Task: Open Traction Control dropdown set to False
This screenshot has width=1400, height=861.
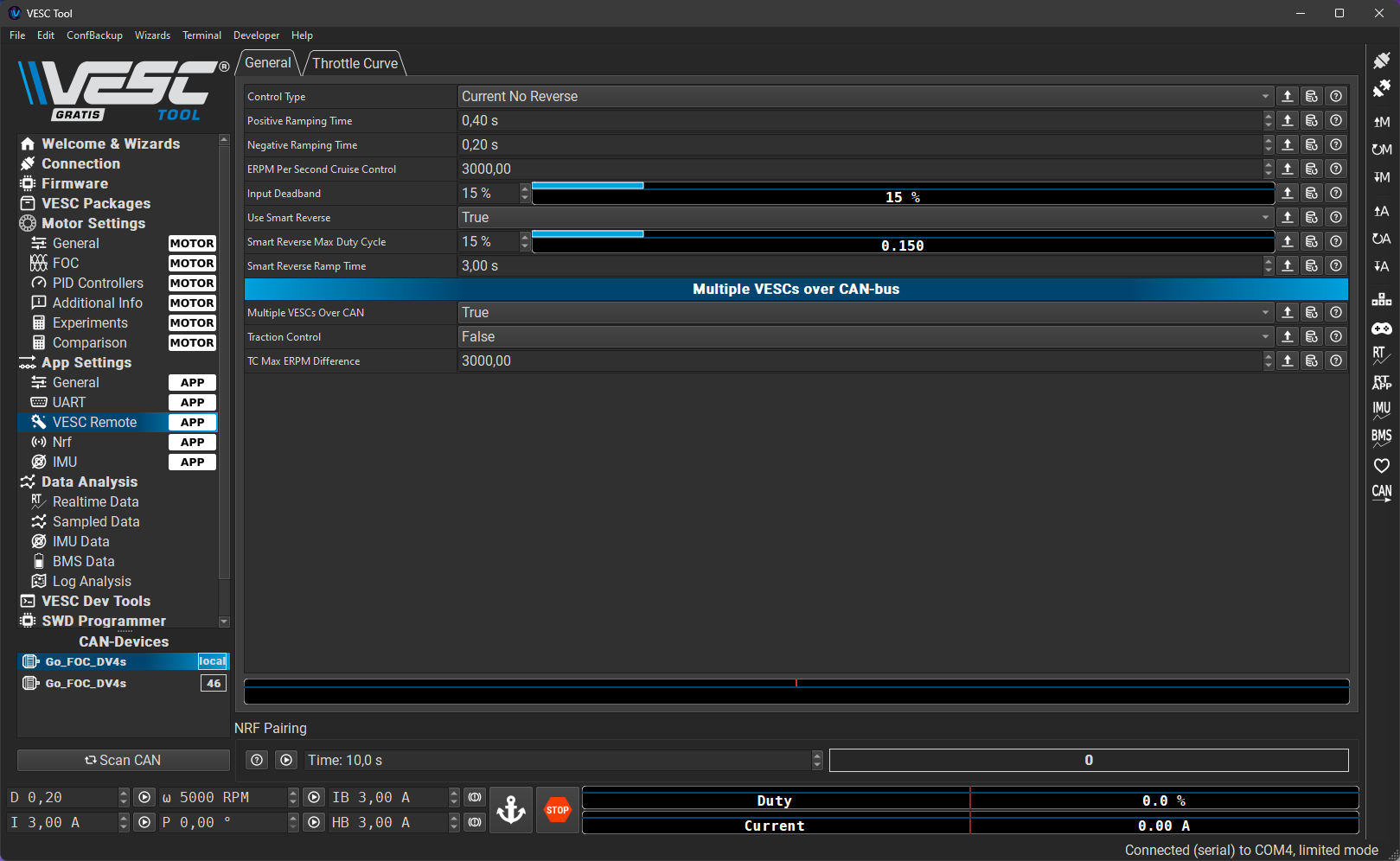Action: coord(866,336)
